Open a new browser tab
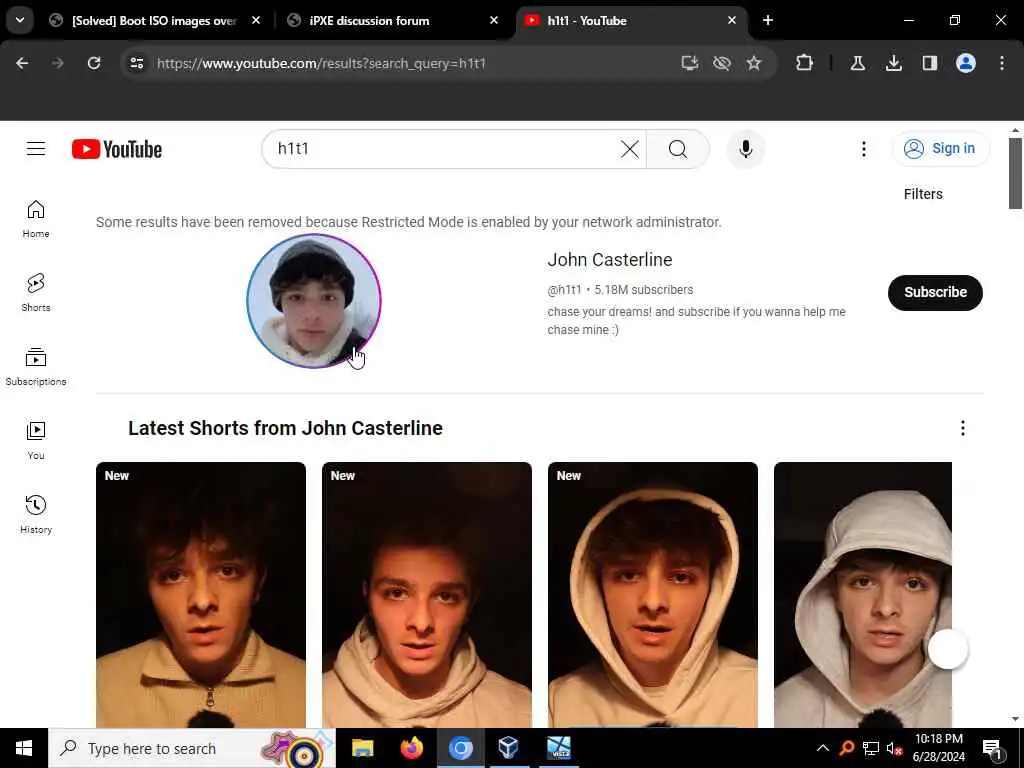Screen dimensions: 1024x768 768,21
